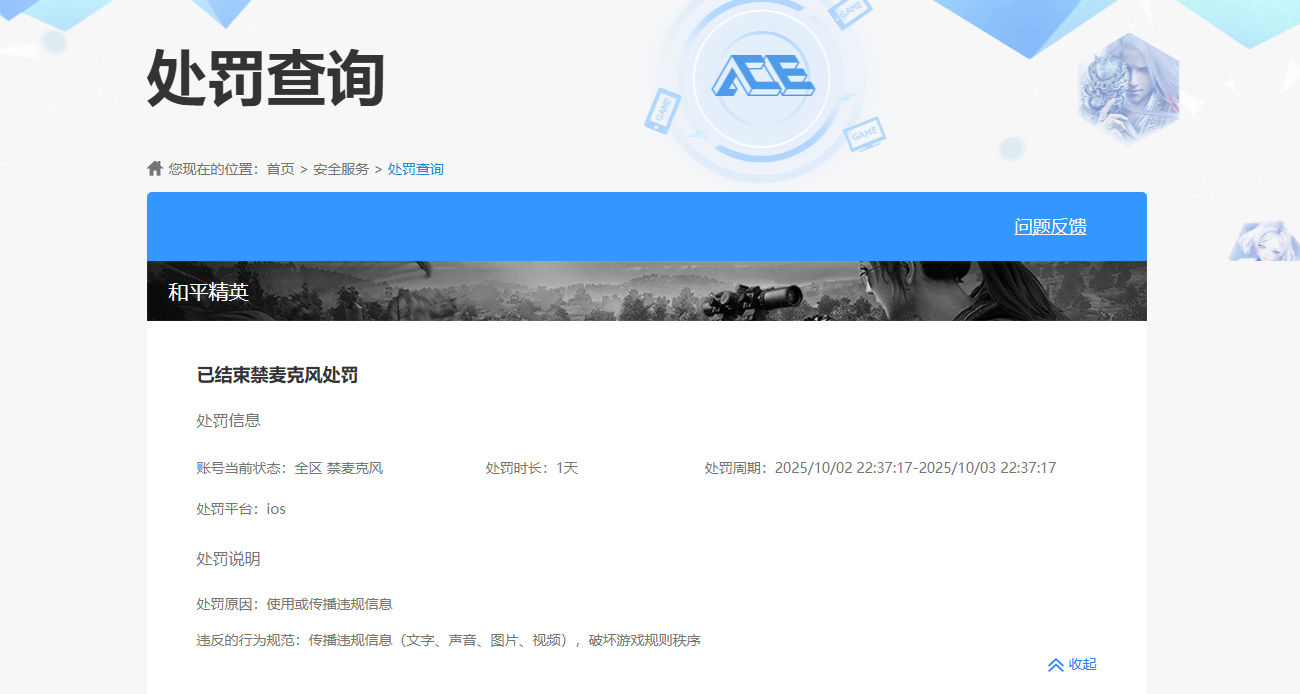Click the GAME monitor icon below-right of logo
Viewport: 1300px width, 694px height.
(863, 133)
